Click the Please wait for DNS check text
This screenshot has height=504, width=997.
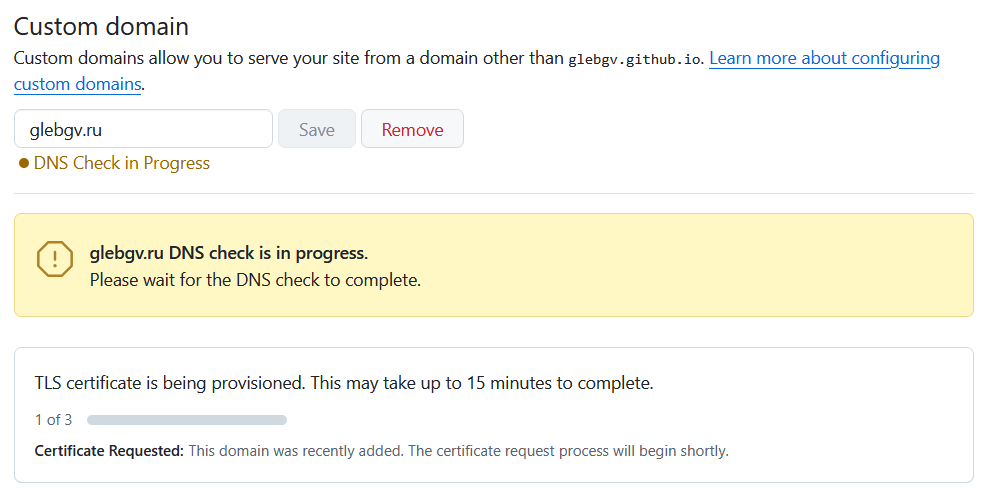pos(255,280)
